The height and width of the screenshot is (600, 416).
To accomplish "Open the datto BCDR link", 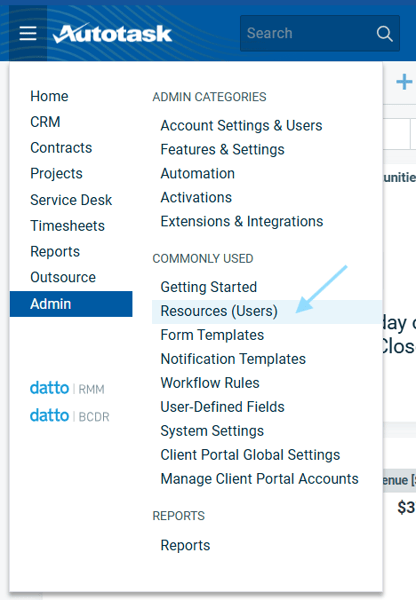I will coord(70,416).
